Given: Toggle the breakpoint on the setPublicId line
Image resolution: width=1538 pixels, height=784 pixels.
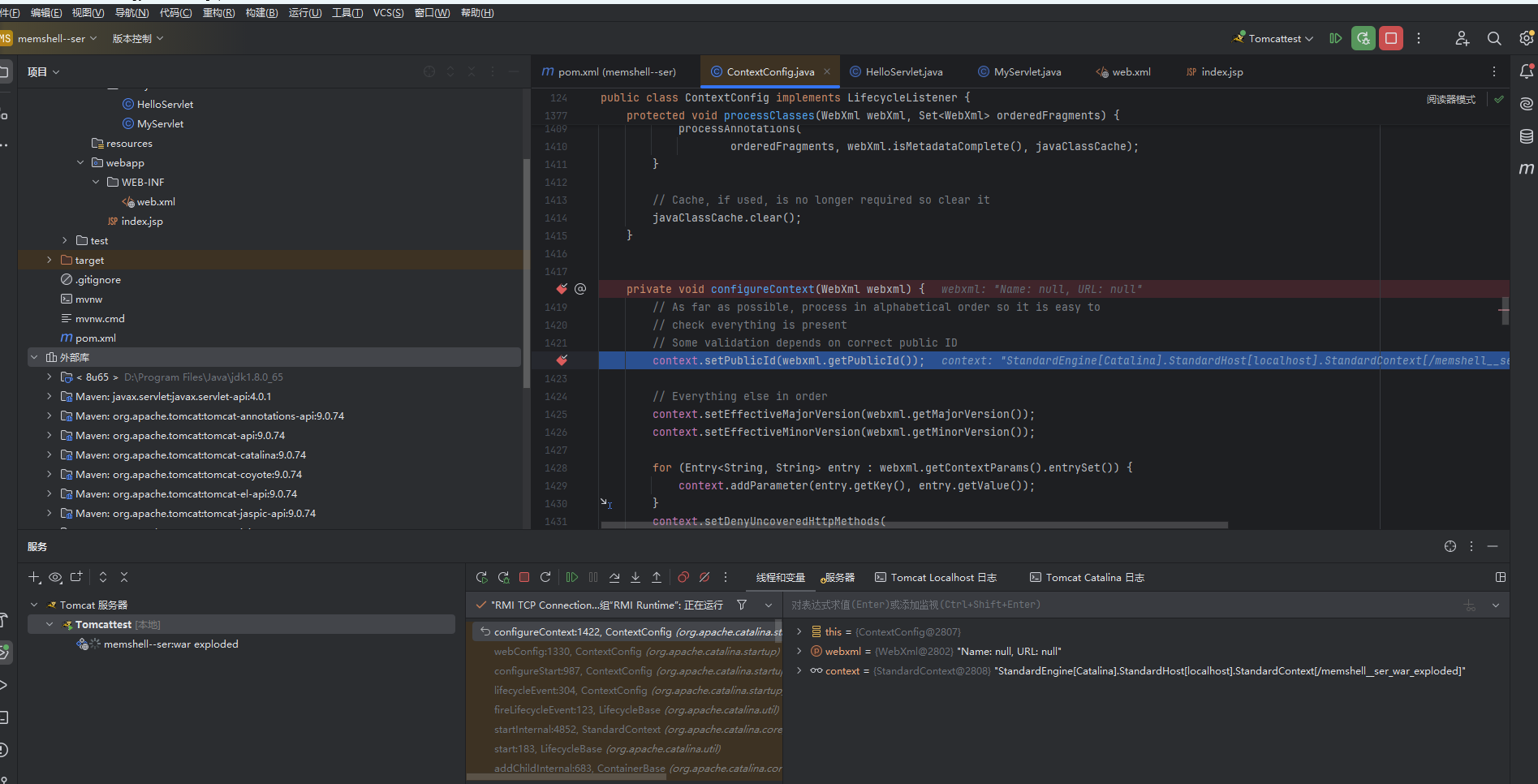Looking at the screenshot, I should (x=562, y=360).
